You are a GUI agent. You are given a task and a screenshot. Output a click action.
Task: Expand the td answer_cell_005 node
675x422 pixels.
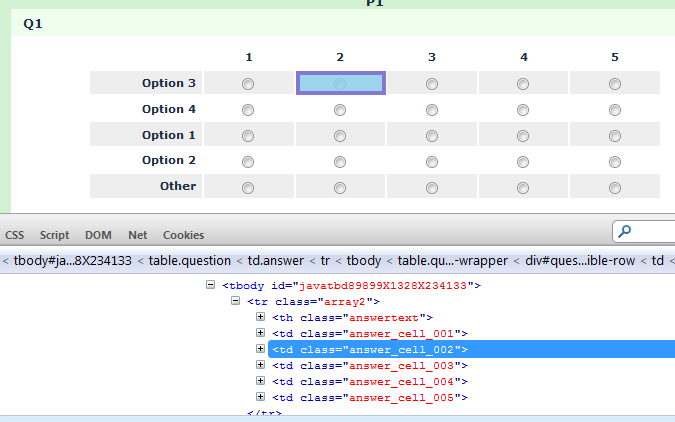point(260,397)
